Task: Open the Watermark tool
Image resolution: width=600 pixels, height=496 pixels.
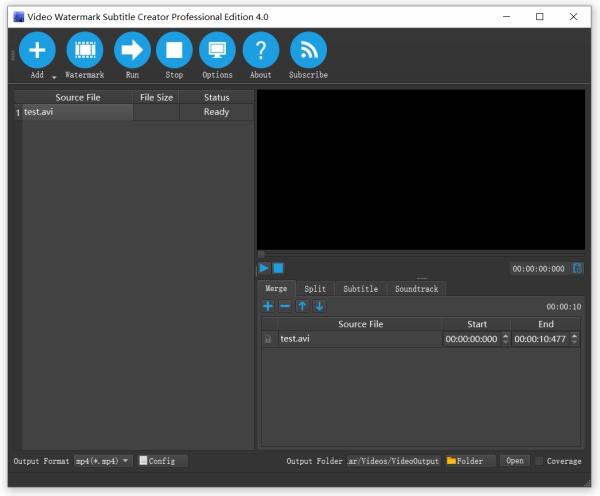Action: pos(84,50)
